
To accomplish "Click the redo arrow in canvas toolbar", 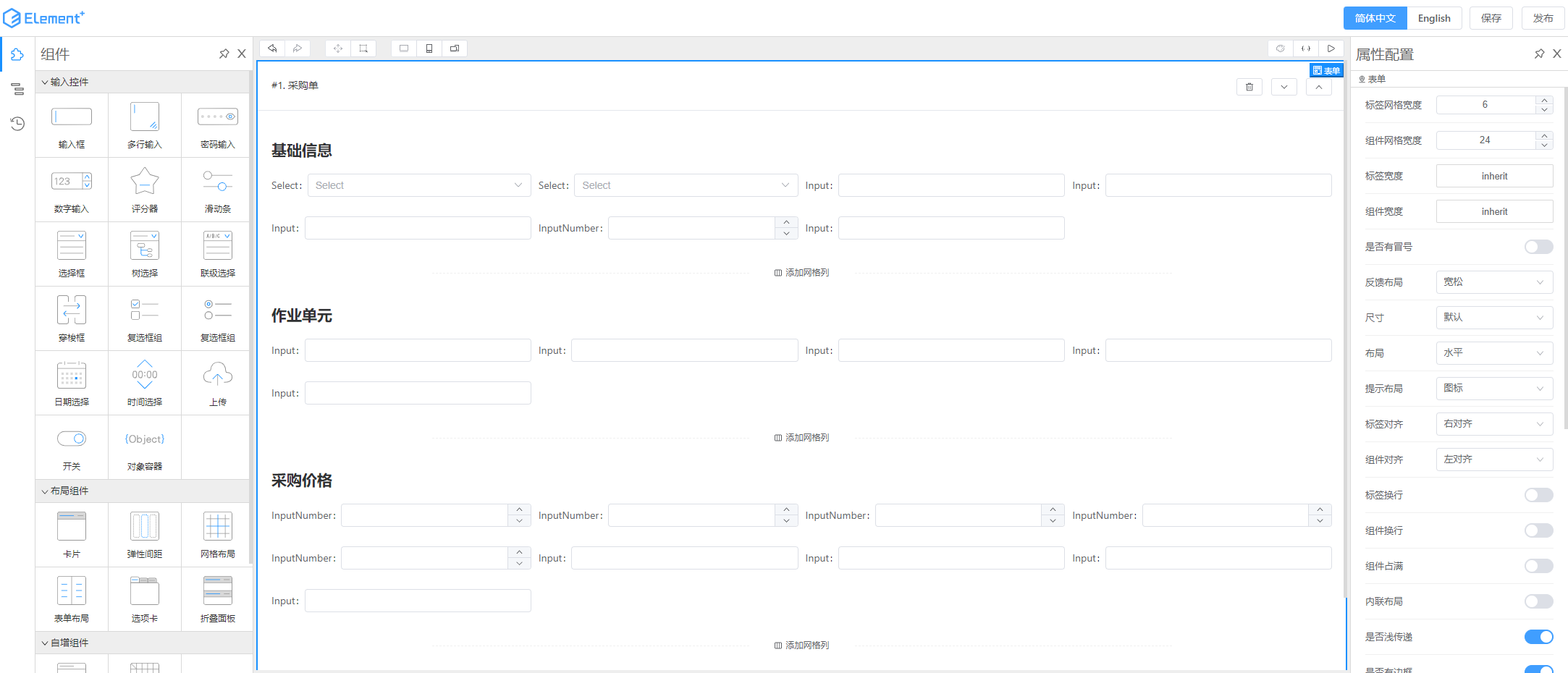I will [298, 48].
